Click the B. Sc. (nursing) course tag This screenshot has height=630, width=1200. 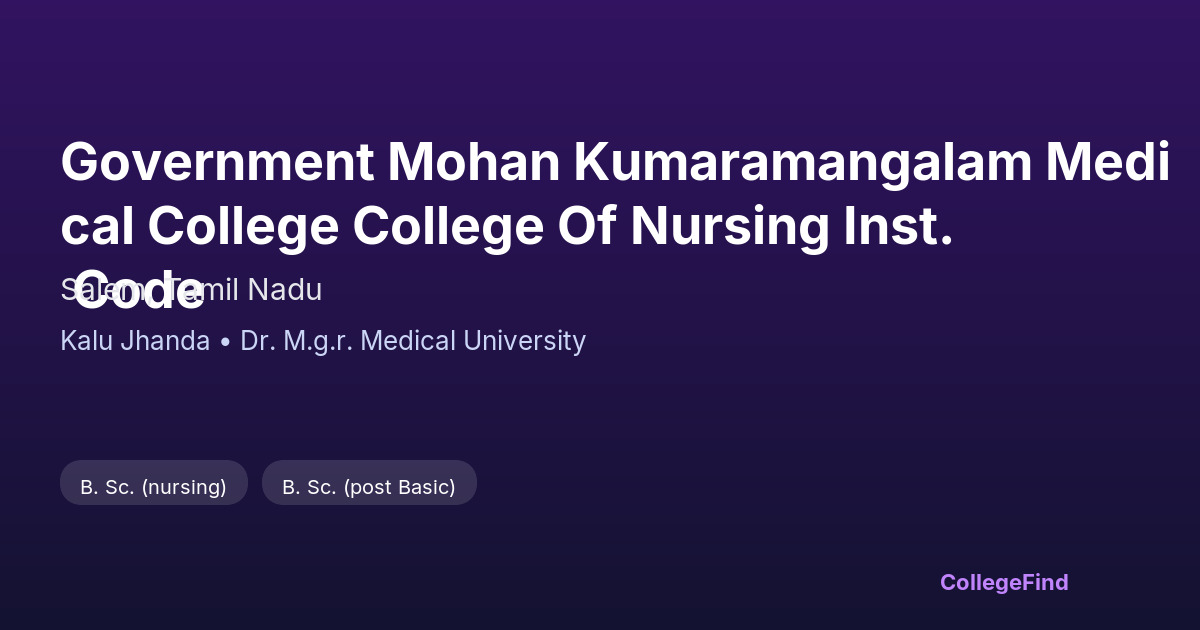tap(153, 487)
